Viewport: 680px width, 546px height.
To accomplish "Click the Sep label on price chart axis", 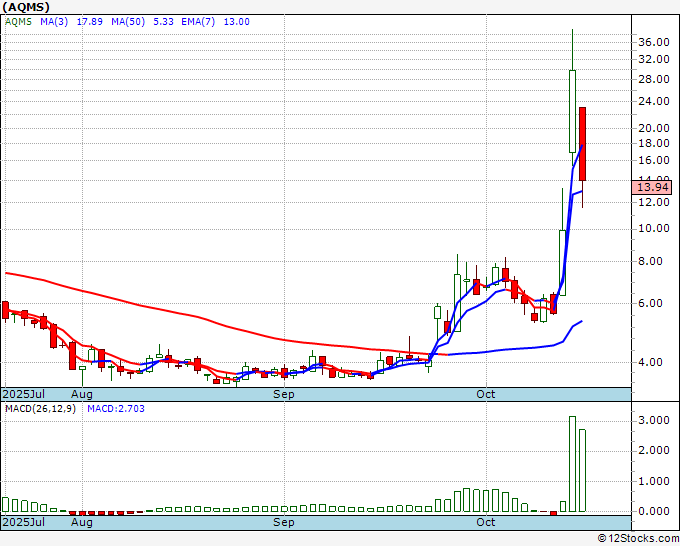I will (x=284, y=394).
